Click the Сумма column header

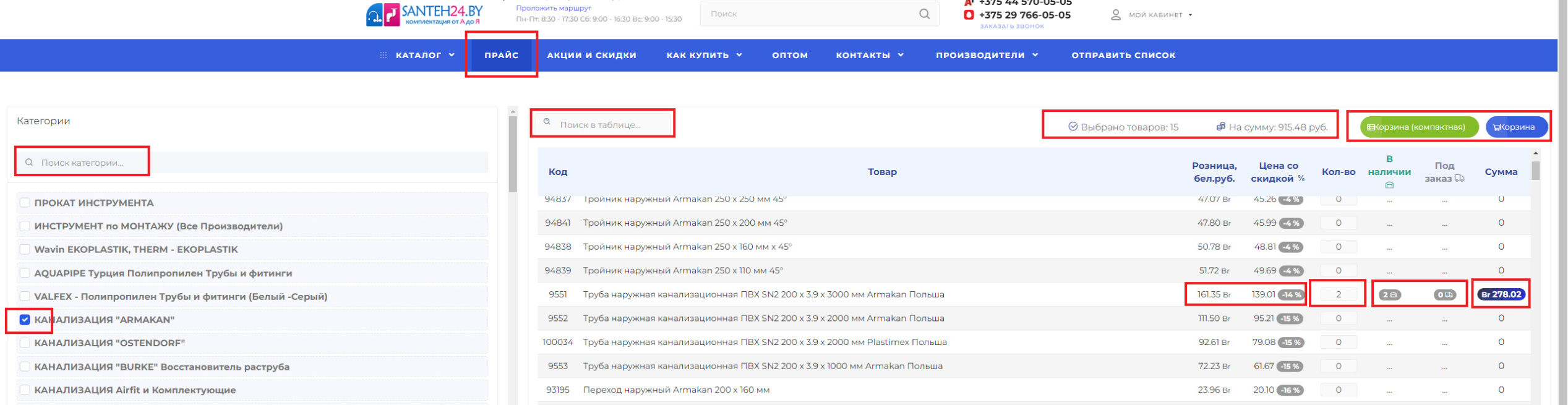pos(1501,172)
